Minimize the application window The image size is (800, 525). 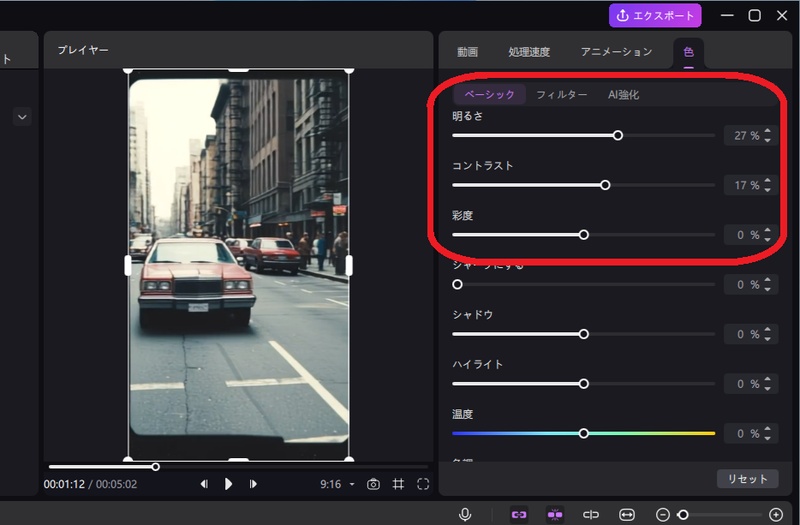pyautogui.click(x=727, y=15)
